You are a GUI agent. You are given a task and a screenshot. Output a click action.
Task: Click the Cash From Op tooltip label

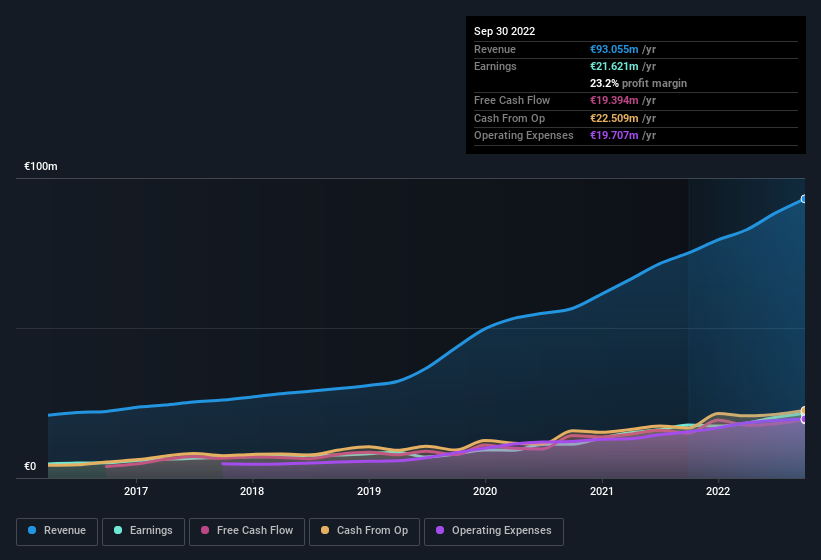(x=509, y=118)
